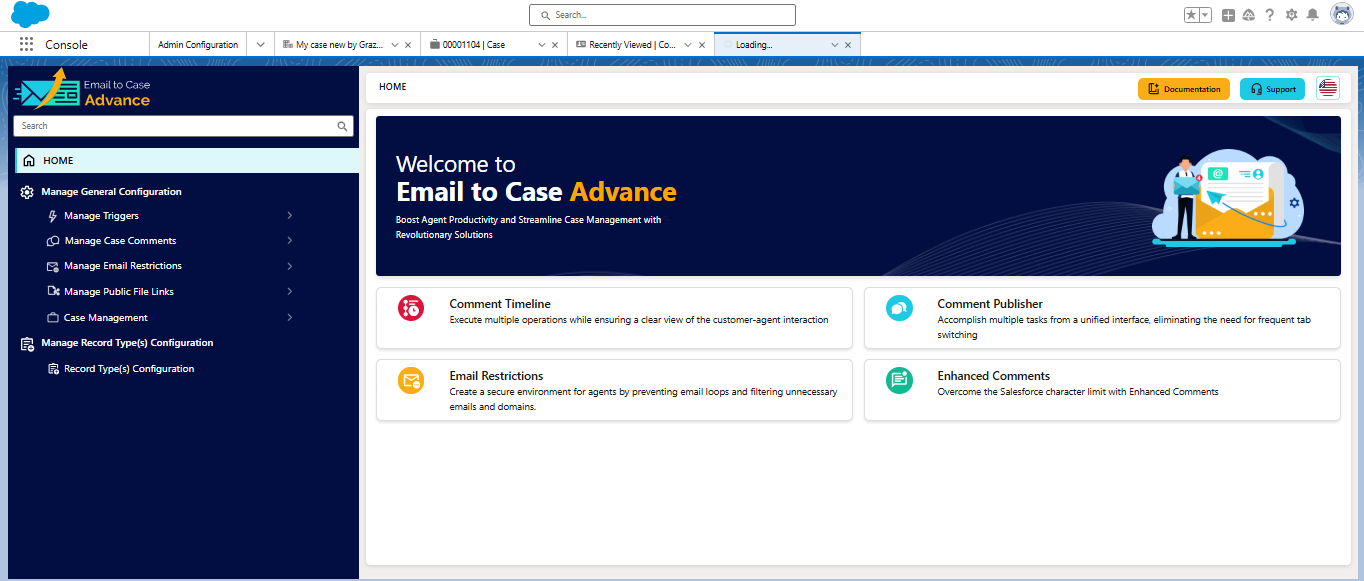Viewport: 1364px width, 581px height.
Task: Close the Recently Viewed tab
Action: click(x=701, y=45)
